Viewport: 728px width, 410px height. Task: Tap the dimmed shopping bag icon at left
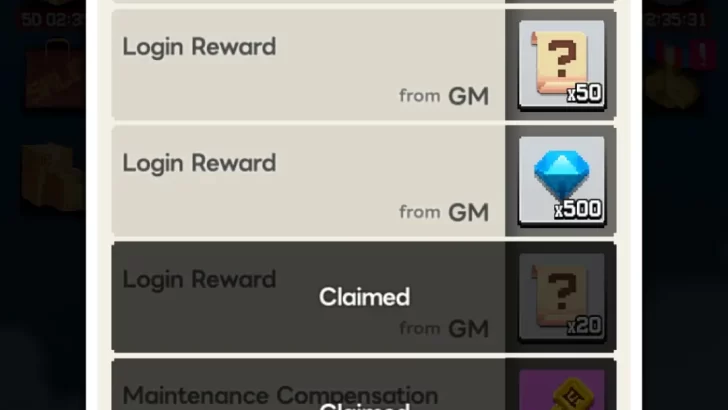(x=52, y=73)
